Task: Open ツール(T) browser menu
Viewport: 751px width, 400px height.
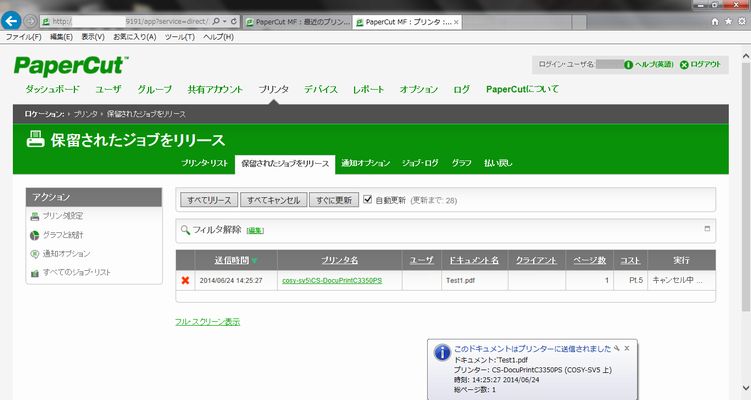Action: [180, 37]
